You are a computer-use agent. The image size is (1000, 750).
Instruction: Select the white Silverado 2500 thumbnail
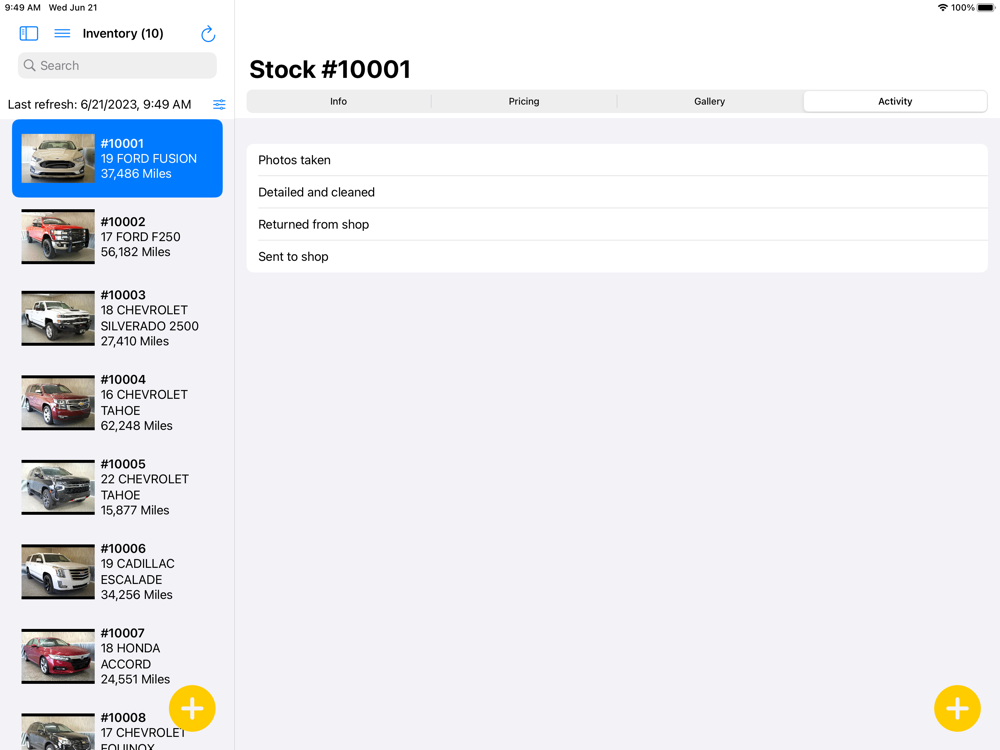point(58,318)
